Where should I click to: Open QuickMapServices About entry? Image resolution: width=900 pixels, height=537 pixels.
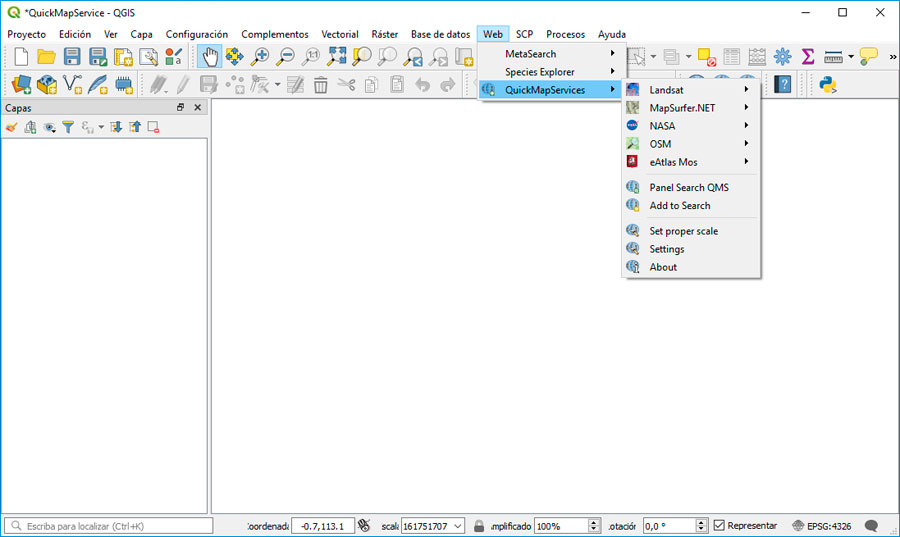coord(692,267)
